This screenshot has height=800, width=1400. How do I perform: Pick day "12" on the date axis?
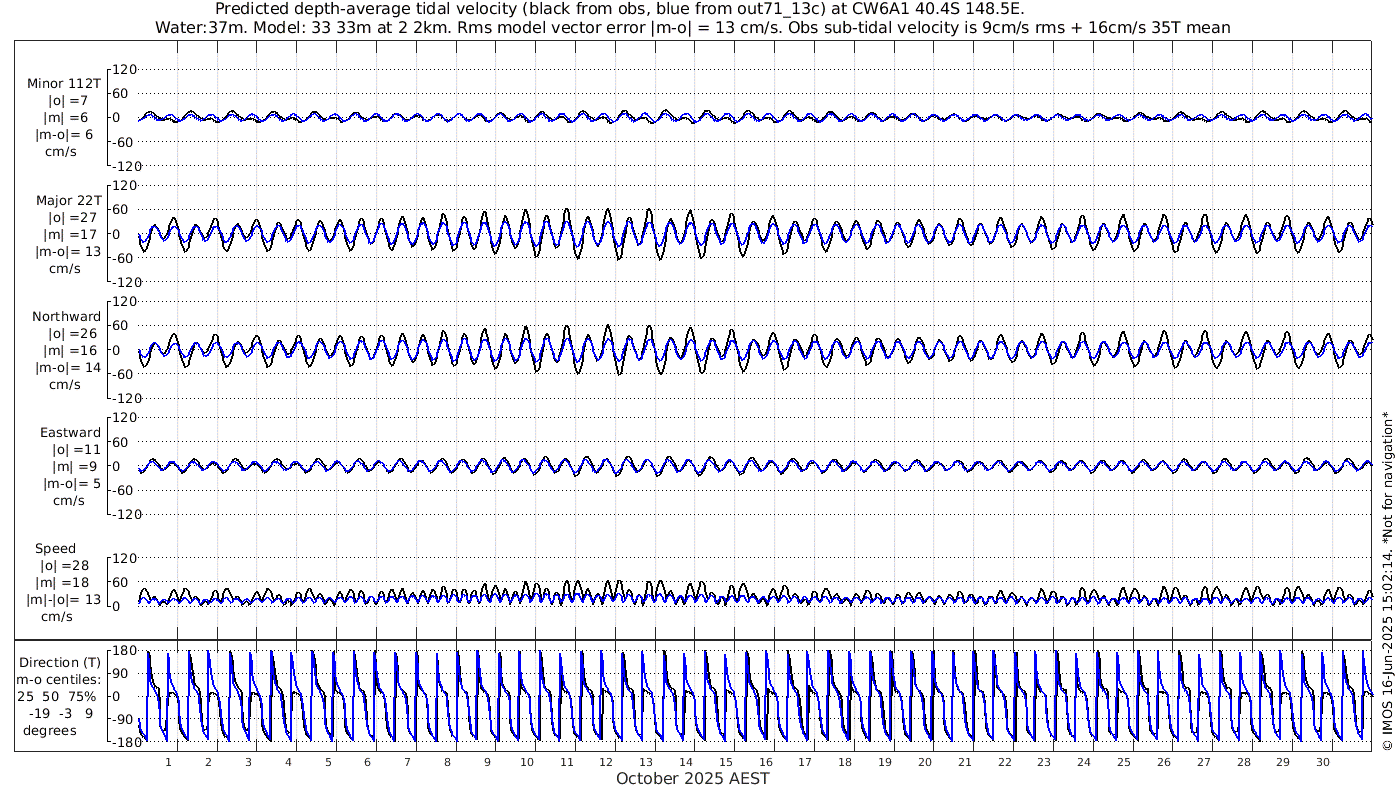tap(607, 762)
